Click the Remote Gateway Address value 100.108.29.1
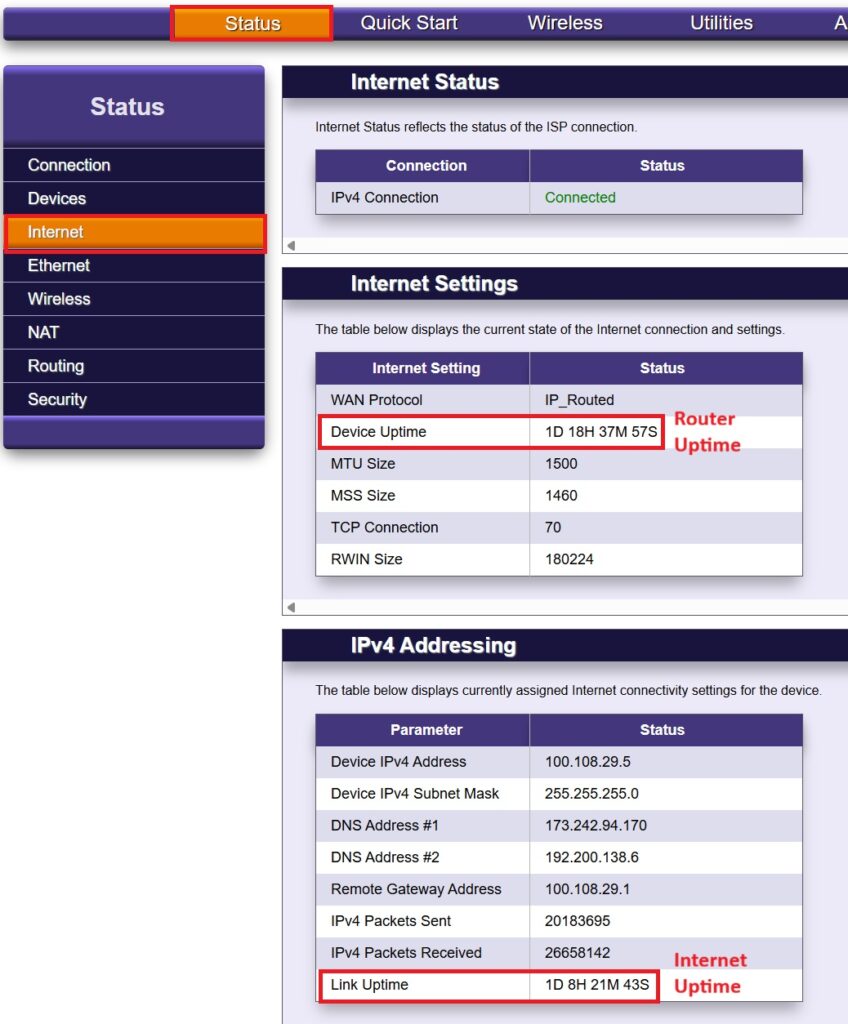 pyautogui.click(x=587, y=889)
